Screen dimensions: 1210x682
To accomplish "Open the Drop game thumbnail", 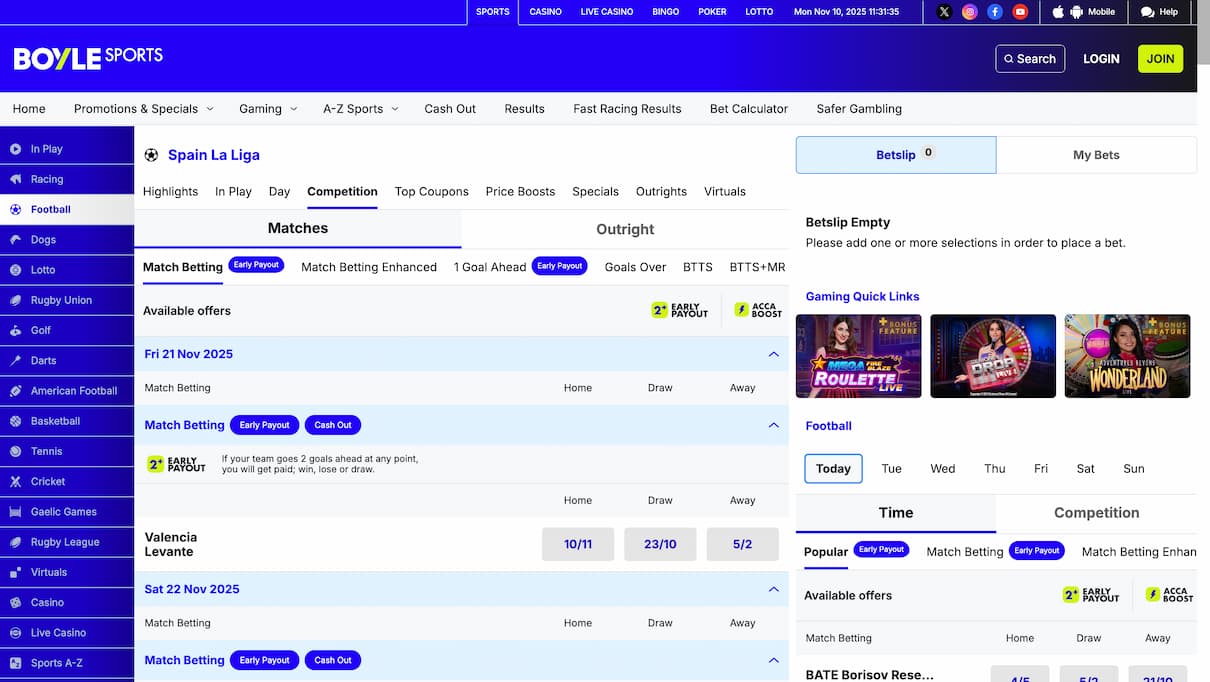I will (x=993, y=356).
